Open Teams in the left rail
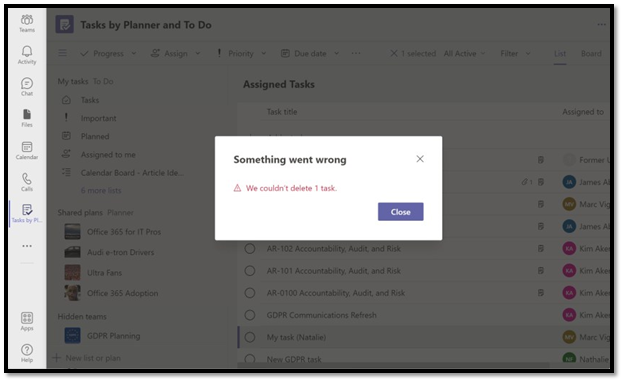The height and width of the screenshot is (384, 624). click(x=27, y=23)
